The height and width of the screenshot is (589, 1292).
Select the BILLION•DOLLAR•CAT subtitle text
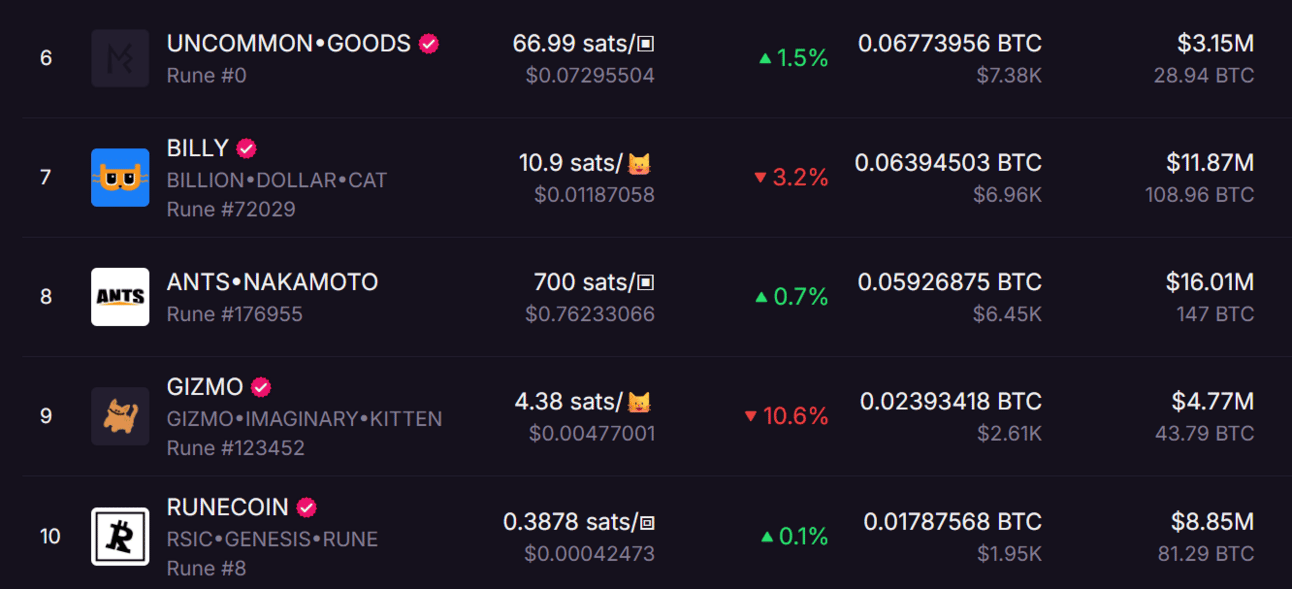(277, 181)
